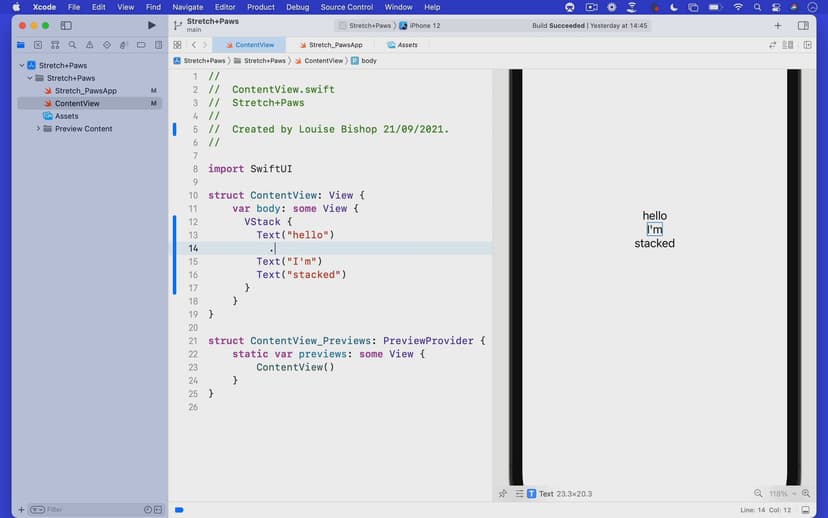This screenshot has height=518, width=828.
Task: Collapse the Stretch+Paws project root
Action: coord(21,65)
